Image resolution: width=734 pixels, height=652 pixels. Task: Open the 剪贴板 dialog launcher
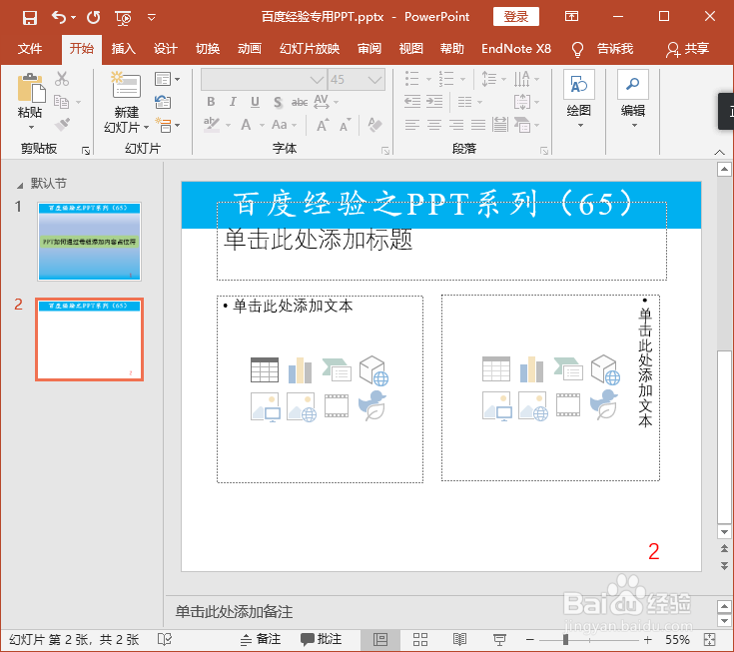86,150
